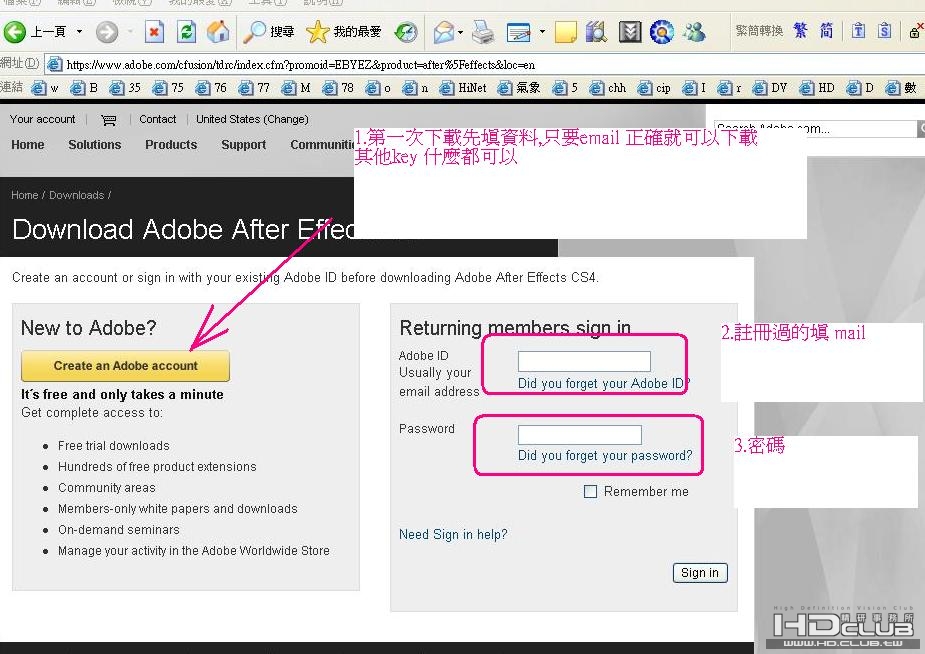Click the 'Returning members sign in' heading
Image resolution: width=925 pixels, height=654 pixels.
coord(515,328)
